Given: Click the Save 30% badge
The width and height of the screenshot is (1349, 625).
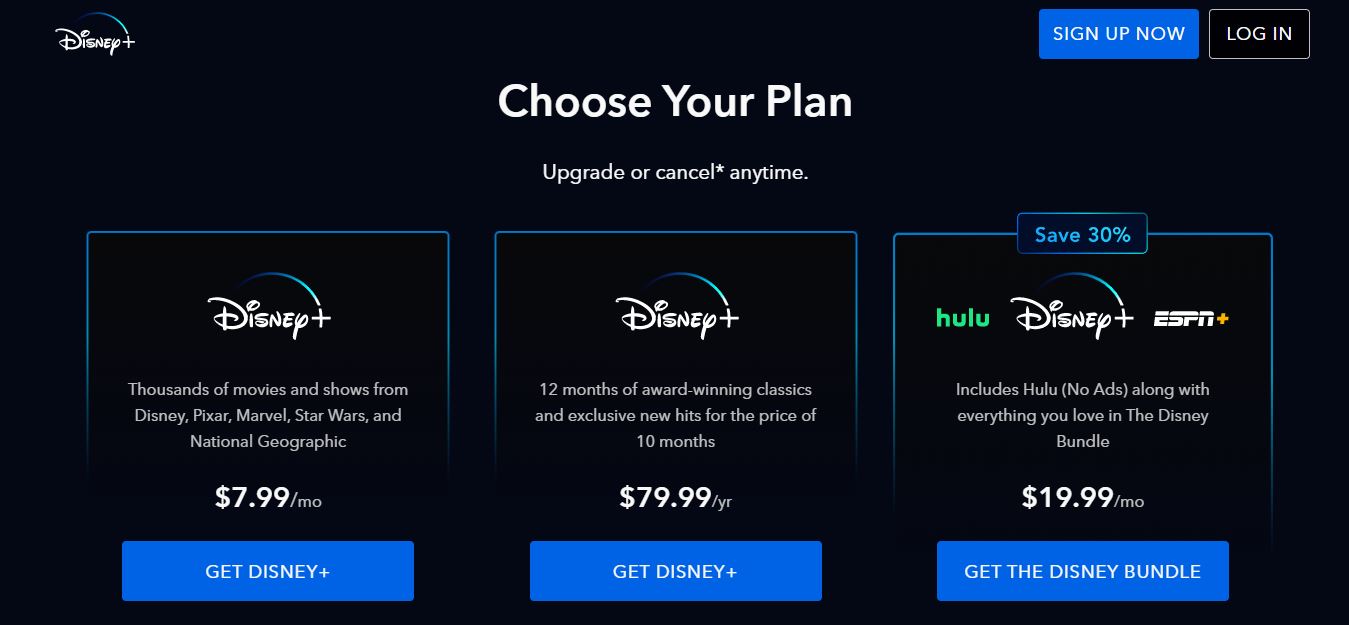Looking at the screenshot, I should point(1082,233).
